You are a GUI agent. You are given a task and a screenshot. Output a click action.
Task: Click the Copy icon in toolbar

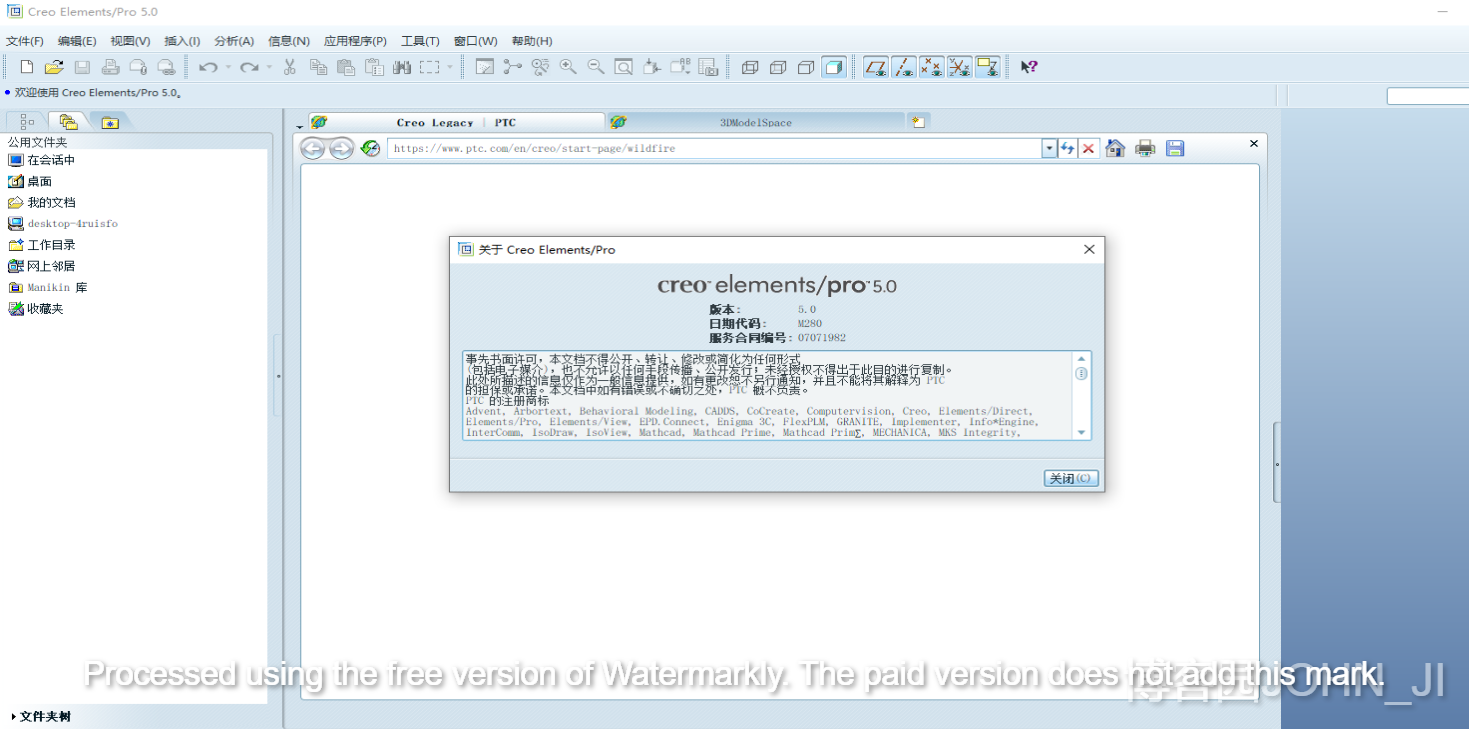[x=318, y=67]
